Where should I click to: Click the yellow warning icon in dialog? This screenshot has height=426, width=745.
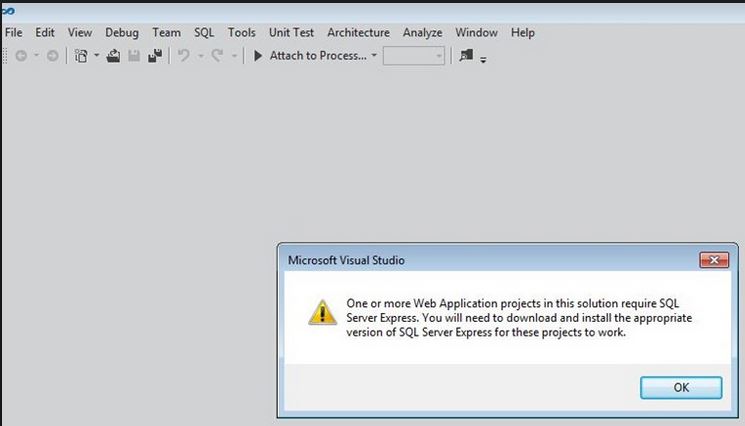tap(323, 312)
